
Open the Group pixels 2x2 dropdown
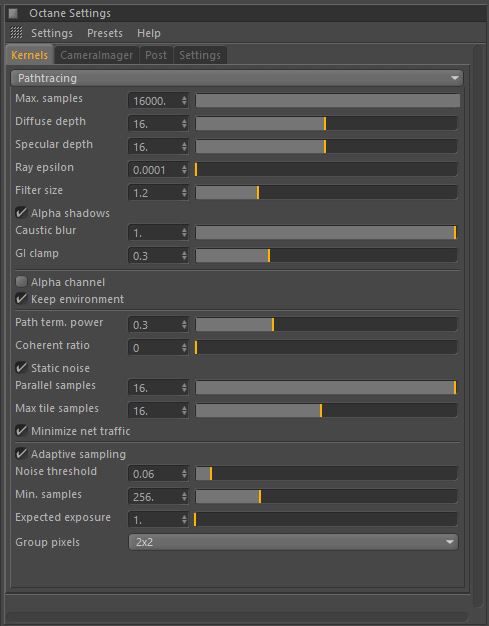point(293,542)
